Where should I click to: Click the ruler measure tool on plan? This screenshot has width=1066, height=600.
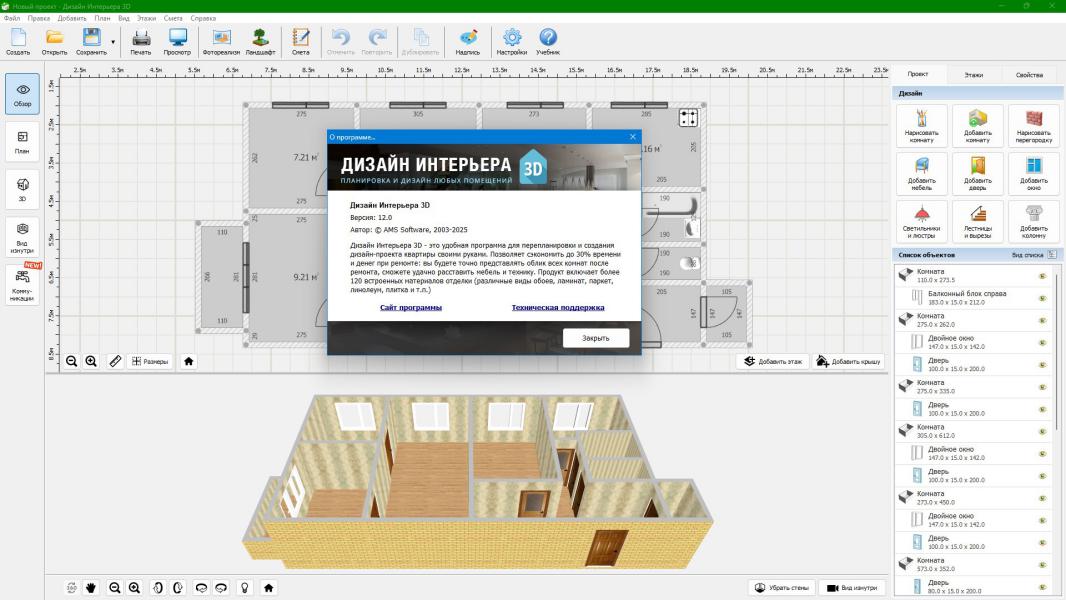(x=115, y=361)
